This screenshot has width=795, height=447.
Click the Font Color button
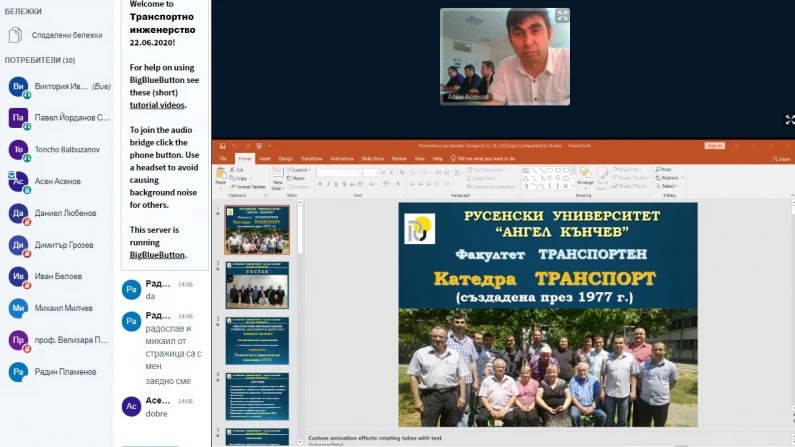click(399, 184)
